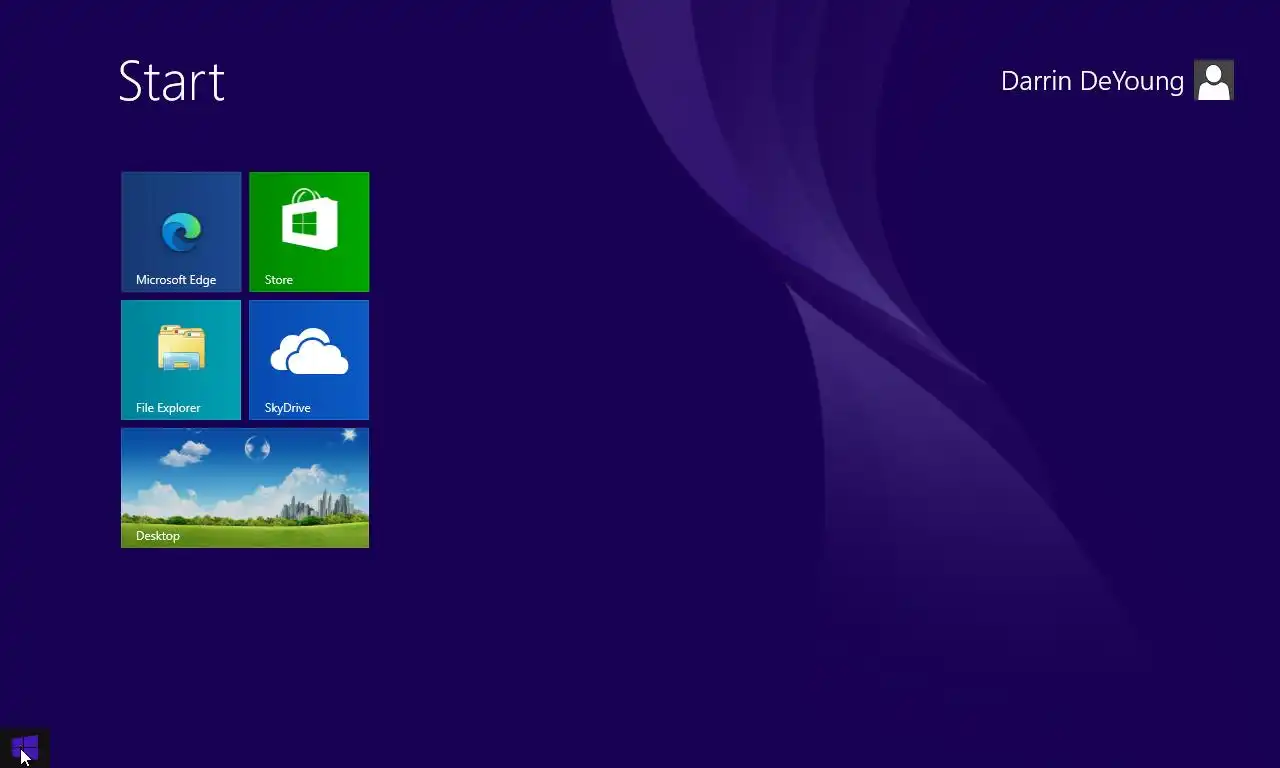Open the Microsoft Edge tile
Screen dimensions: 1280x768
pyautogui.click(x=181, y=232)
